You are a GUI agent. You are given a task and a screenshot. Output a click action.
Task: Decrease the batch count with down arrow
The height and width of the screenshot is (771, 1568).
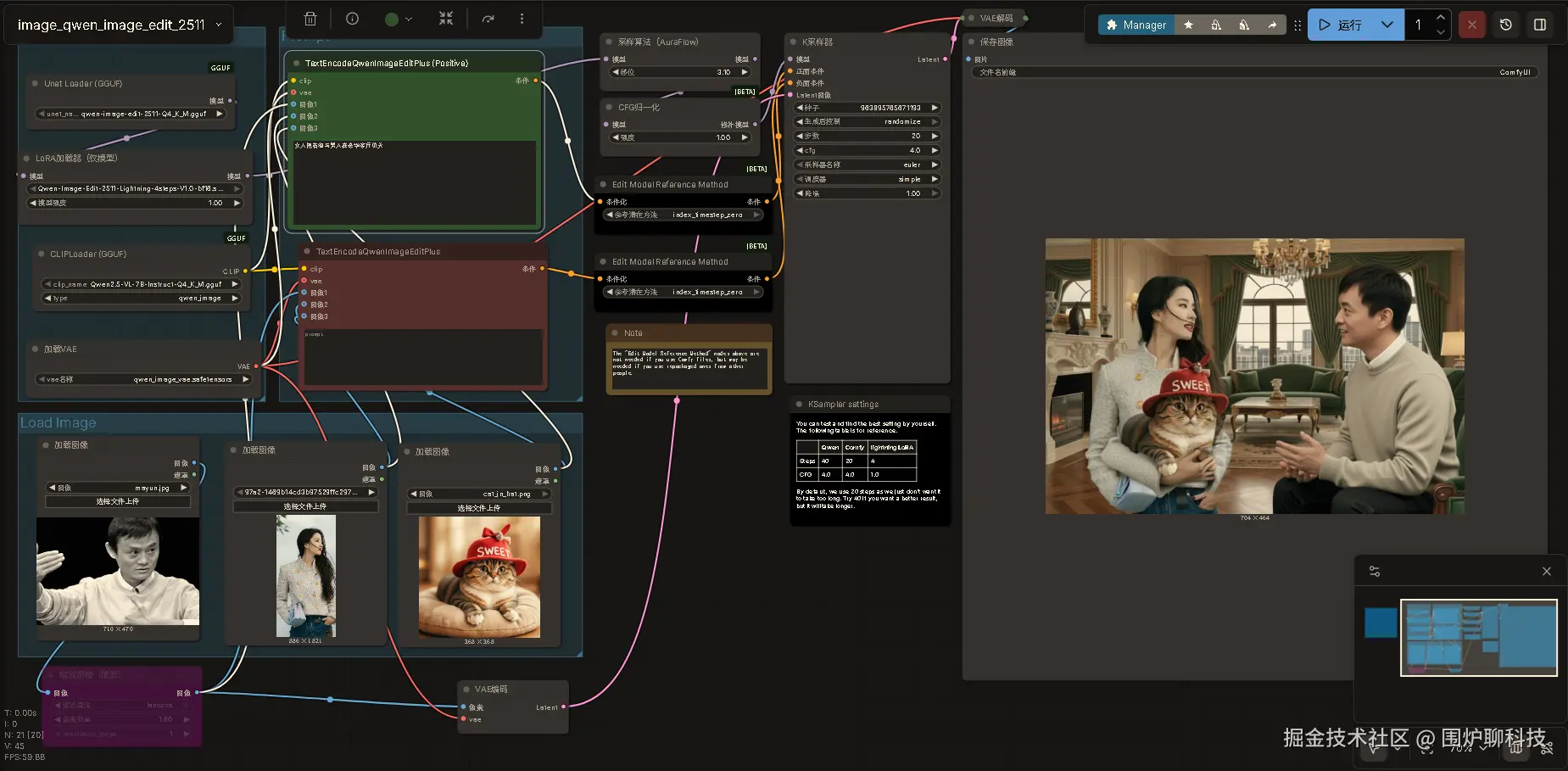click(x=1440, y=32)
